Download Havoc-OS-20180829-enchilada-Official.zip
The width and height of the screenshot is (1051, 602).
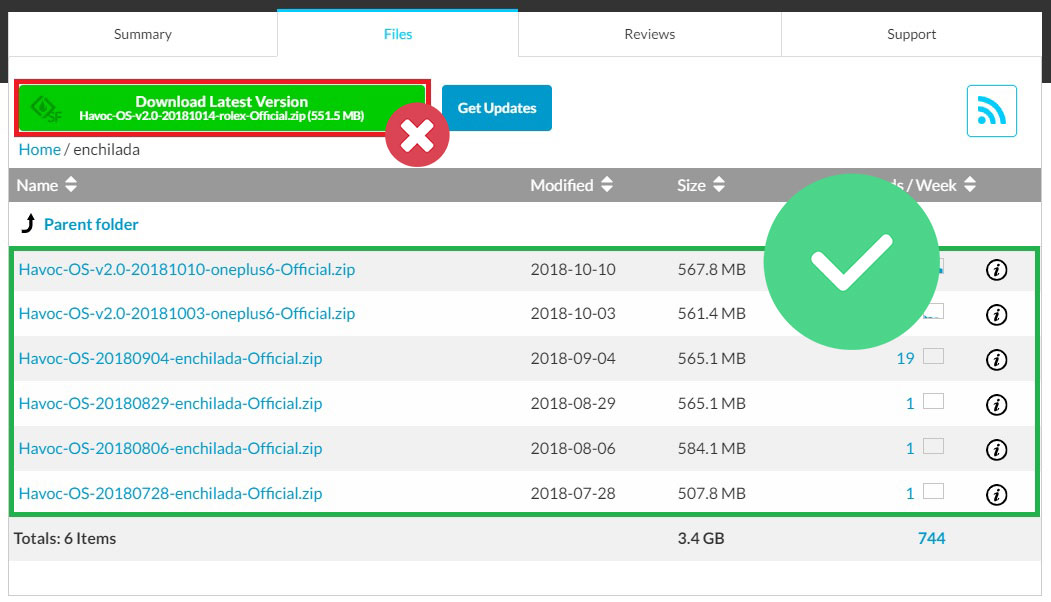(x=170, y=404)
